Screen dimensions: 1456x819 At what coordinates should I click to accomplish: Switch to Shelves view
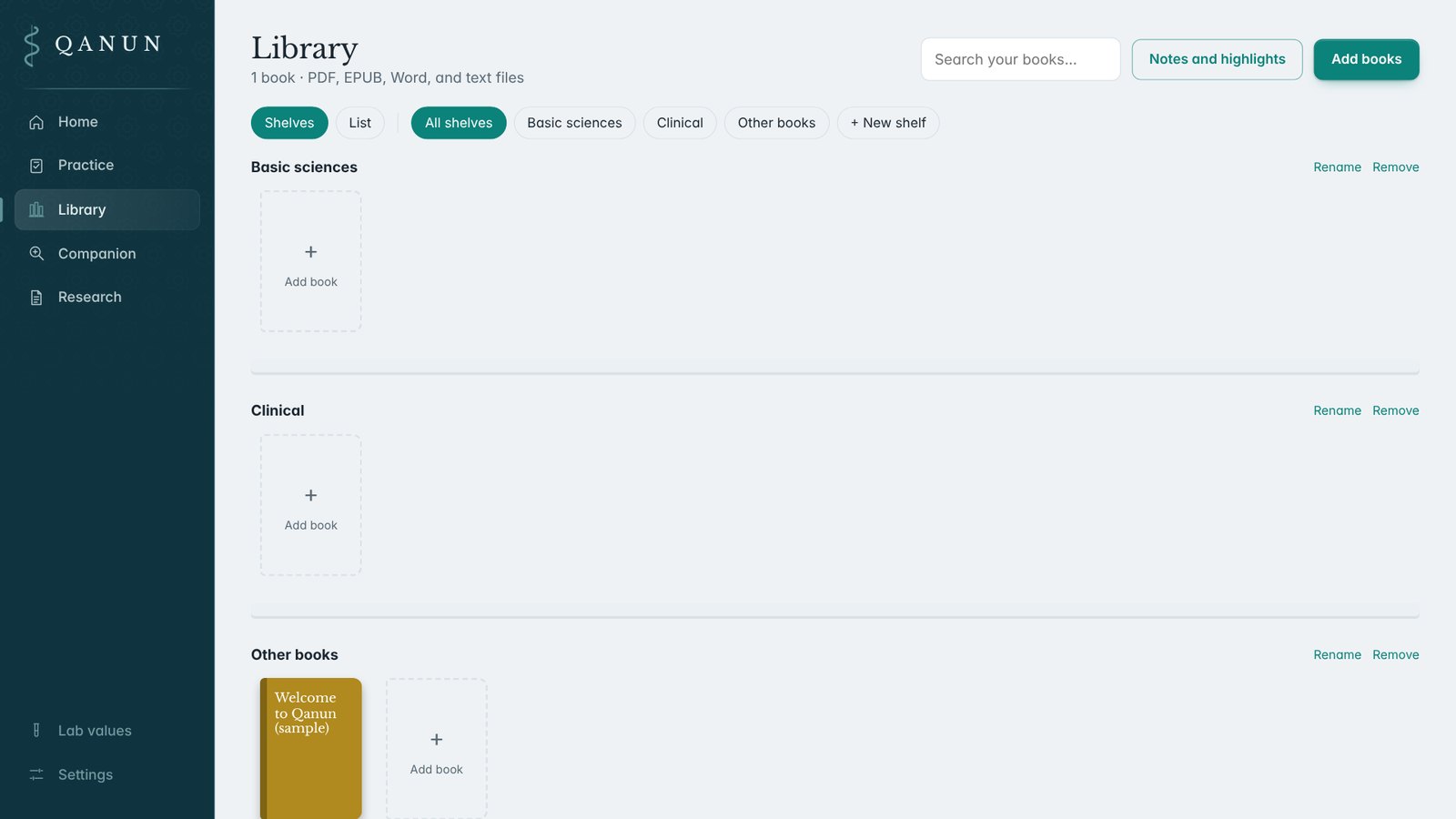[x=289, y=123]
